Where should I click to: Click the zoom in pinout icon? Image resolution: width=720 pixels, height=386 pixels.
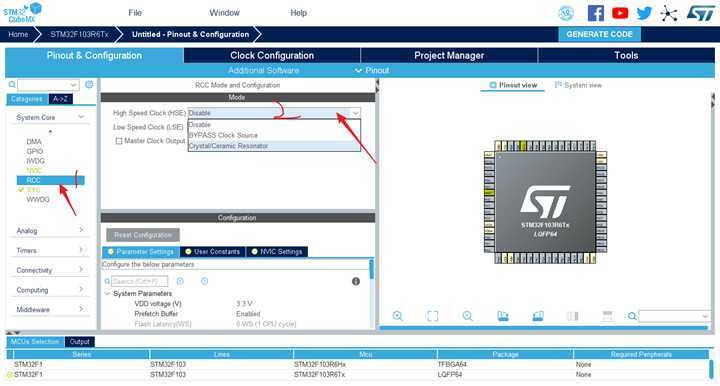click(398, 316)
